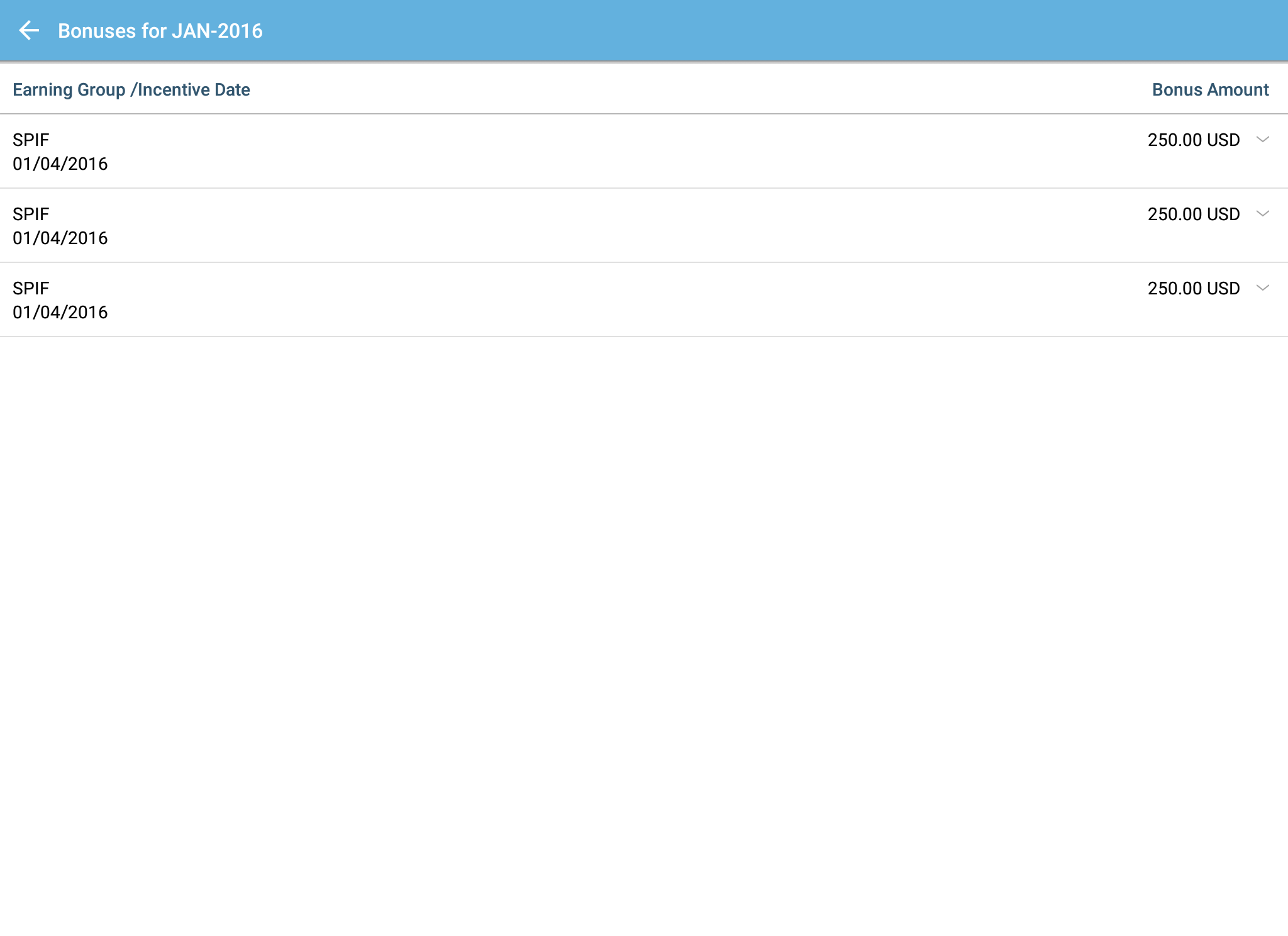
Task: Click the 'Earning Group /Incentive Date' column header
Action: [x=131, y=90]
